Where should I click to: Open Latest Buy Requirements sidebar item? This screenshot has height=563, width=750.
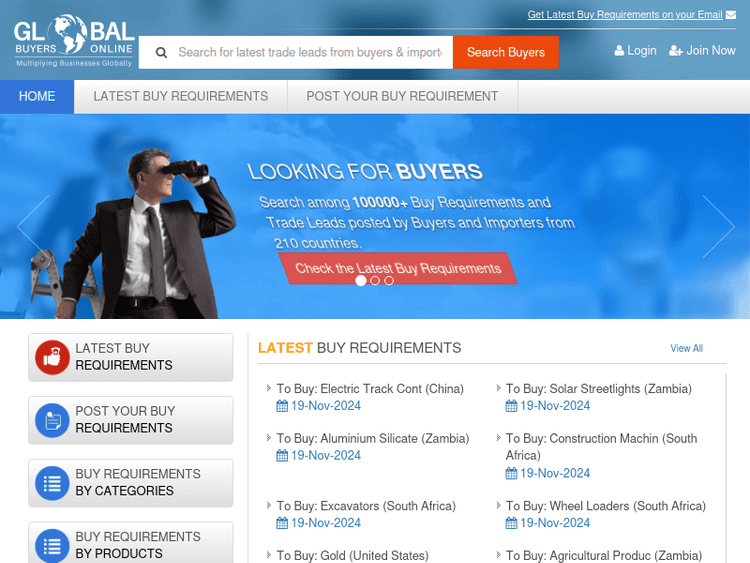click(x=131, y=357)
